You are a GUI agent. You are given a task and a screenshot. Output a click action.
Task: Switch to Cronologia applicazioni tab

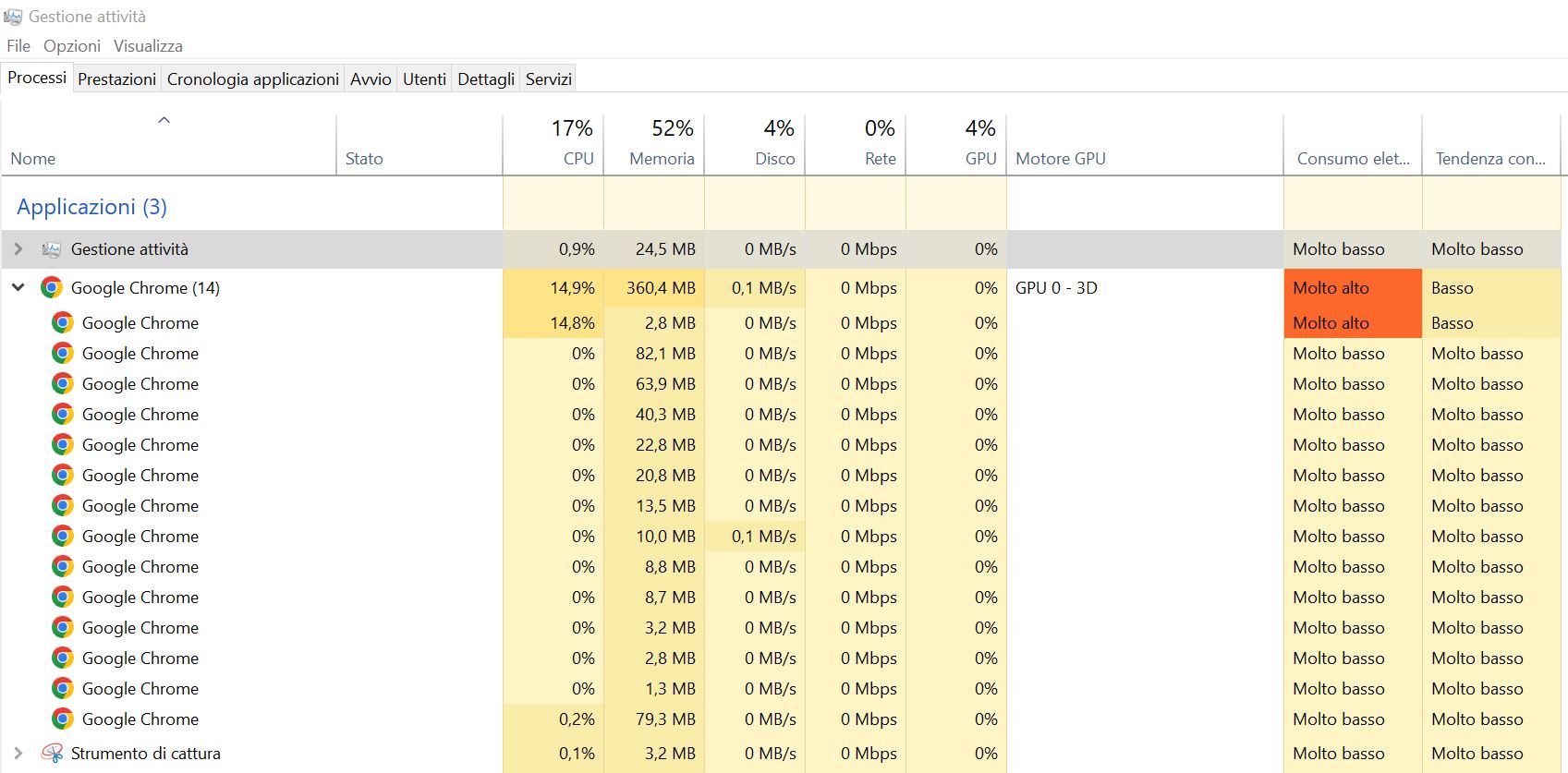[x=253, y=79]
